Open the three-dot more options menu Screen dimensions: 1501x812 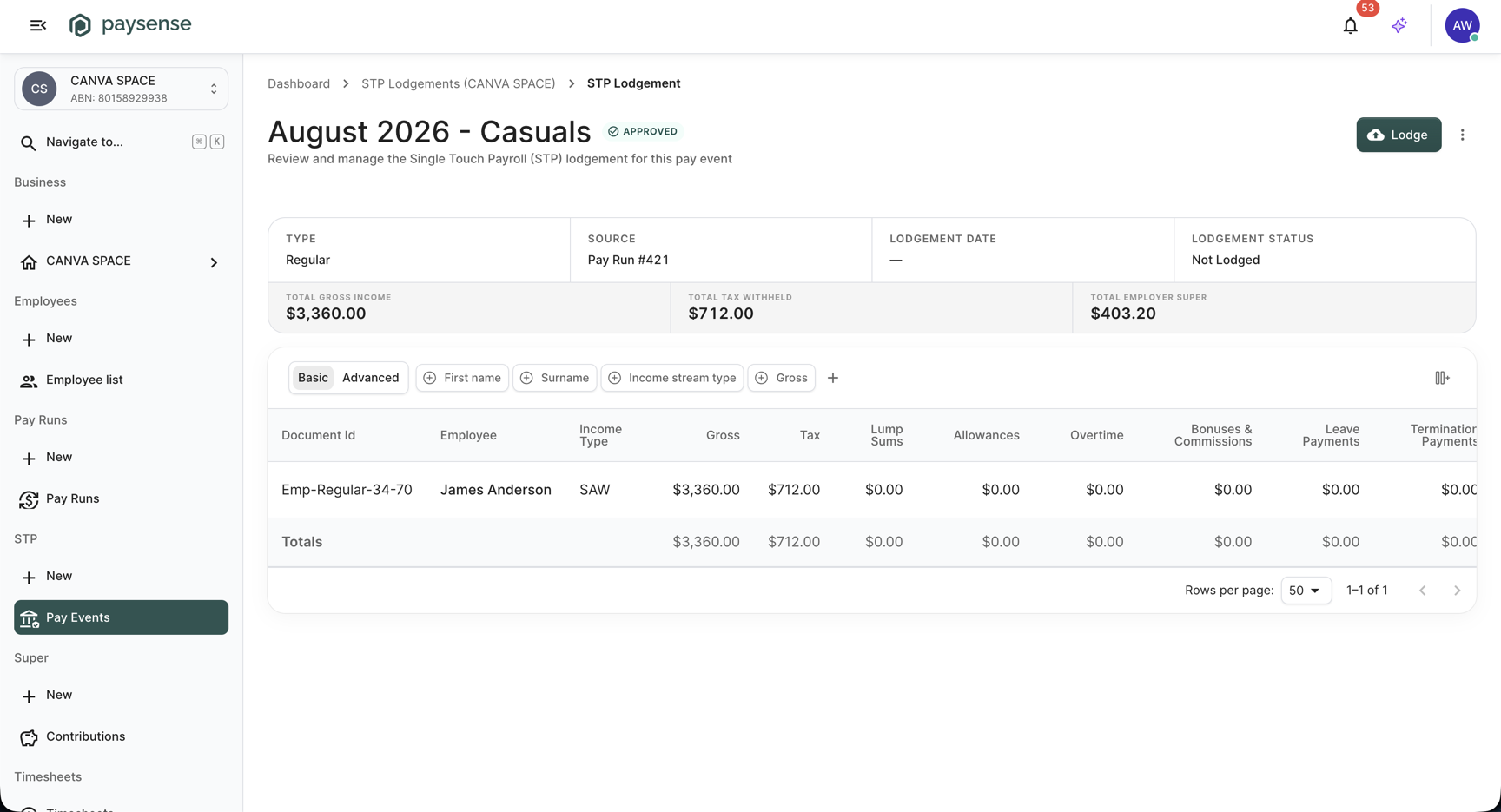click(x=1463, y=135)
